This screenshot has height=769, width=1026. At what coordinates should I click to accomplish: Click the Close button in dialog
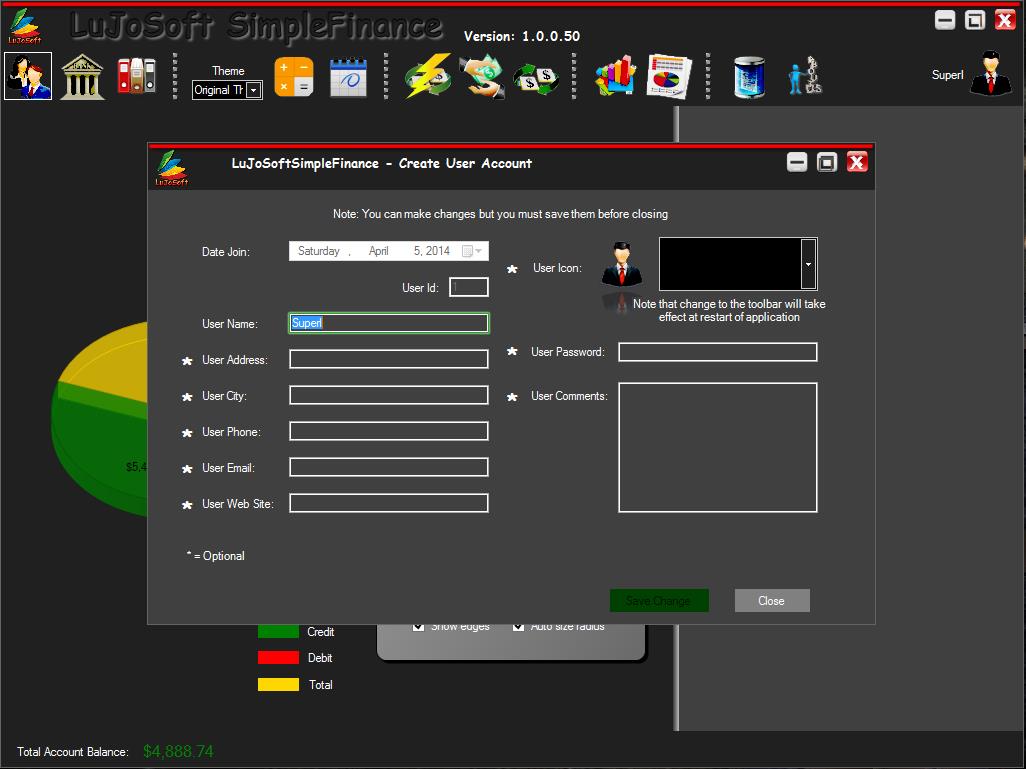click(772, 601)
